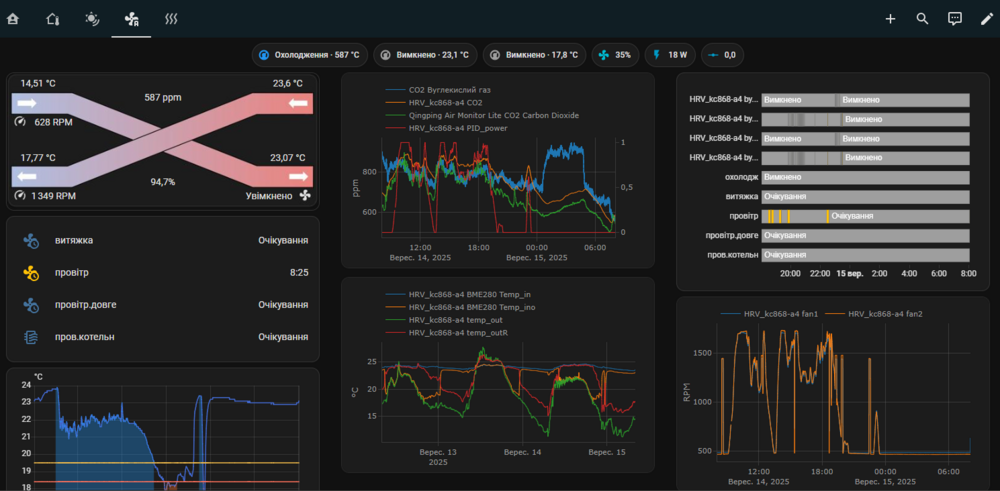Screen dimensions: 1000x491
Task: Click the plus add icon in header
Action: point(890,18)
